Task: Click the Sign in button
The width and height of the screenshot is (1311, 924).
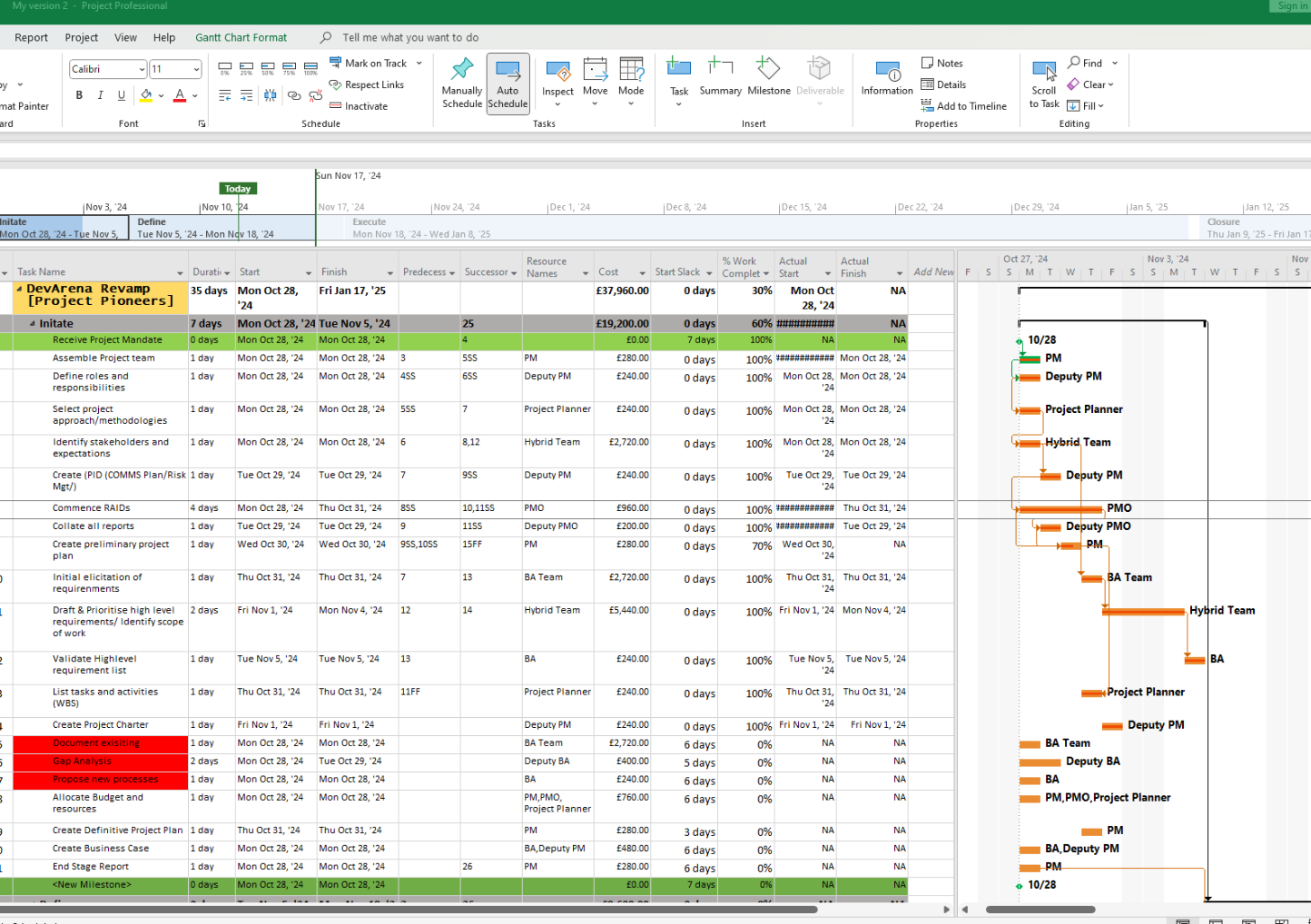Action: (1290, 5)
